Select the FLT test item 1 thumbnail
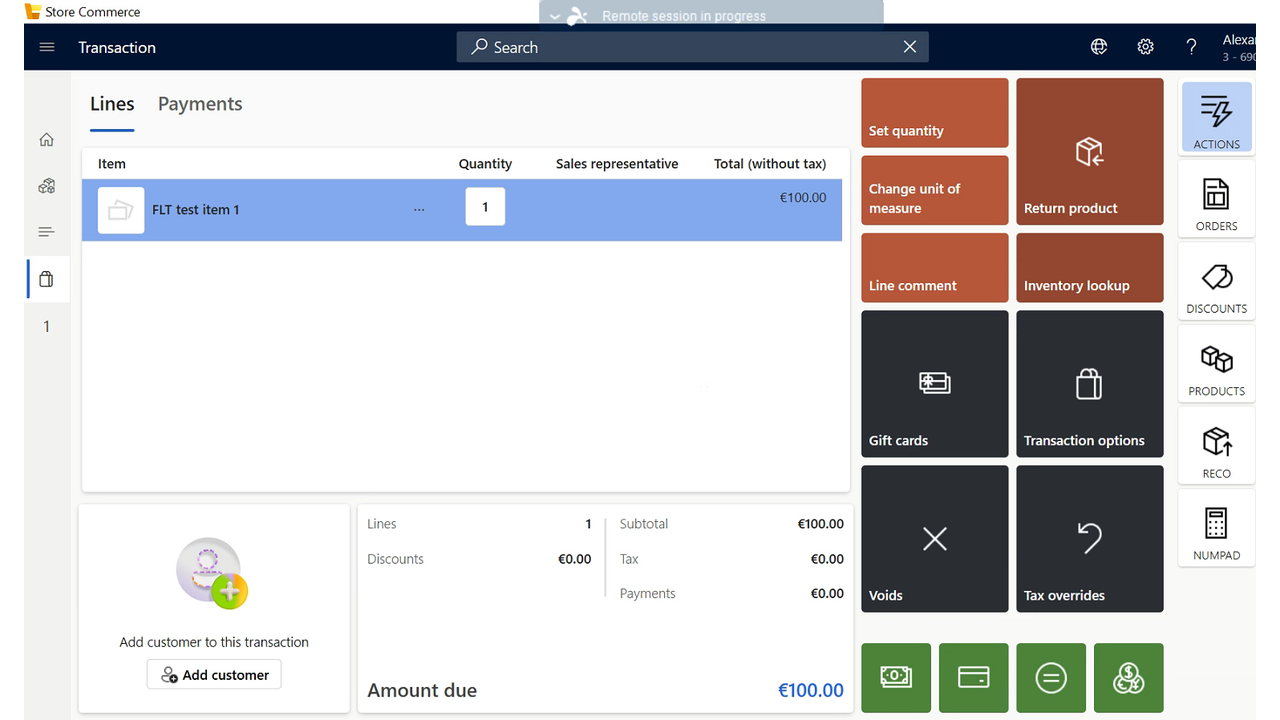Image resolution: width=1280 pixels, height=720 pixels. point(121,210)
